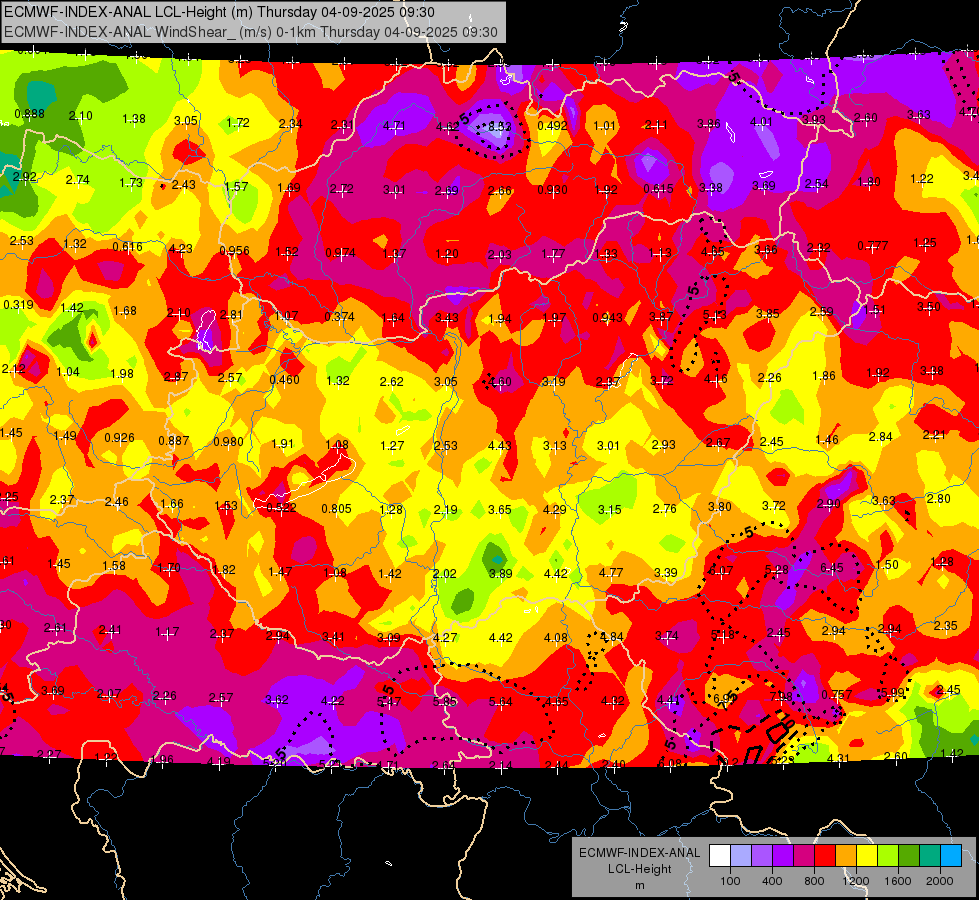Image resolution: width=979 pixels, height=900 pixels.
Task: Click the lime green legend swatch
Action: click(888, 856)
